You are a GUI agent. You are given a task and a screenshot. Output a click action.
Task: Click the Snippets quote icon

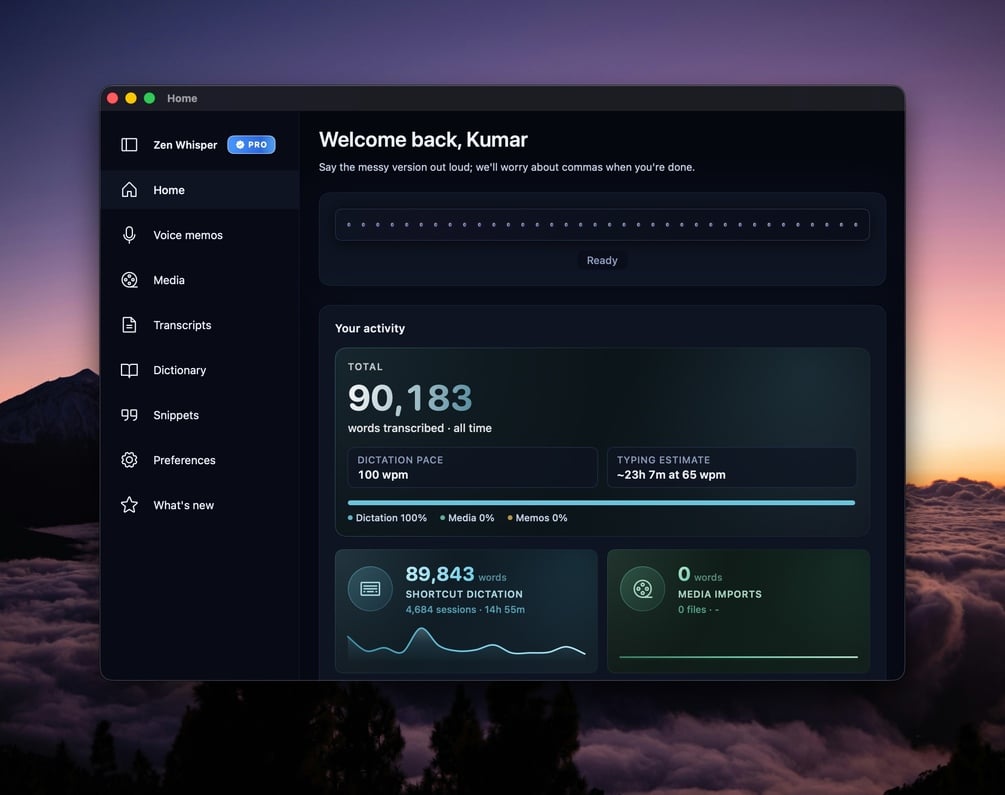coord(129,415)
